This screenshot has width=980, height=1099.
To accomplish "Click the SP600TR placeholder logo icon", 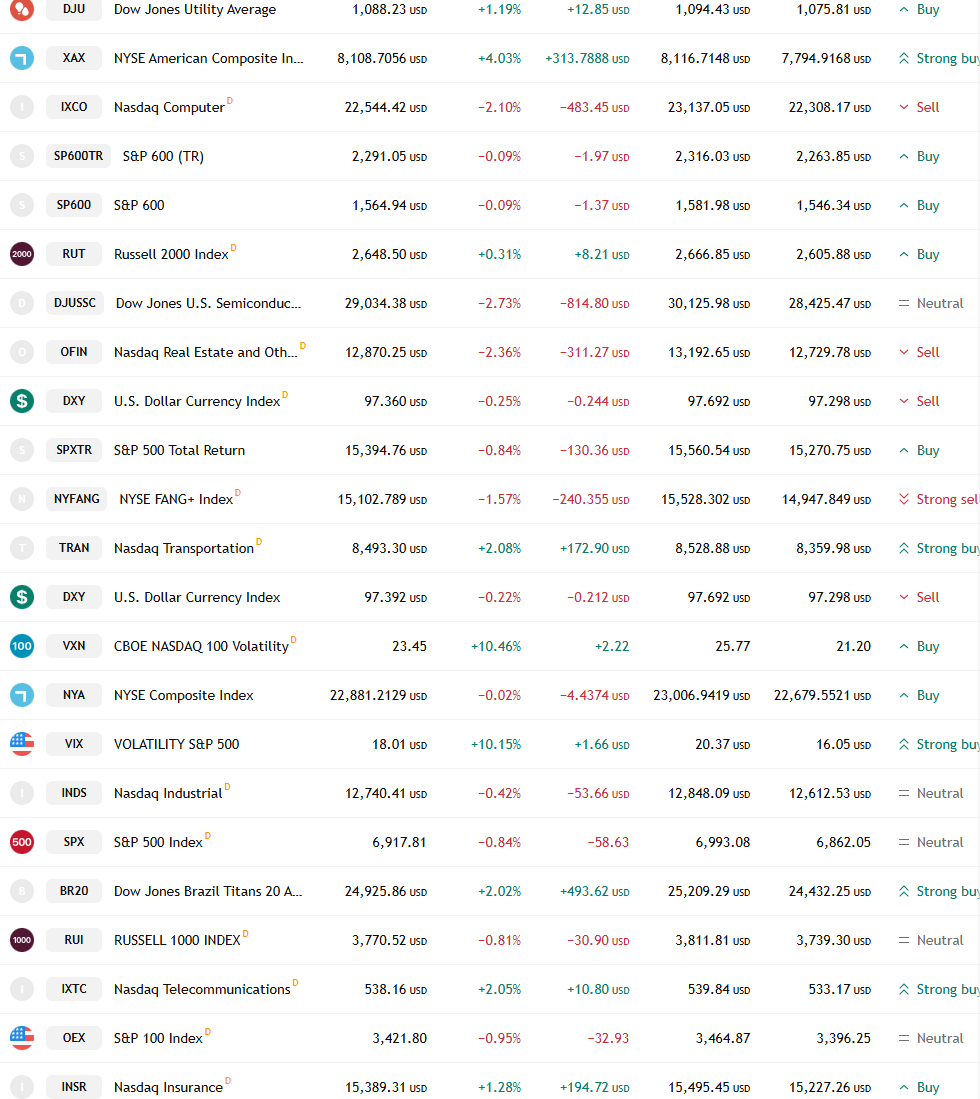I will coord(22,156).
